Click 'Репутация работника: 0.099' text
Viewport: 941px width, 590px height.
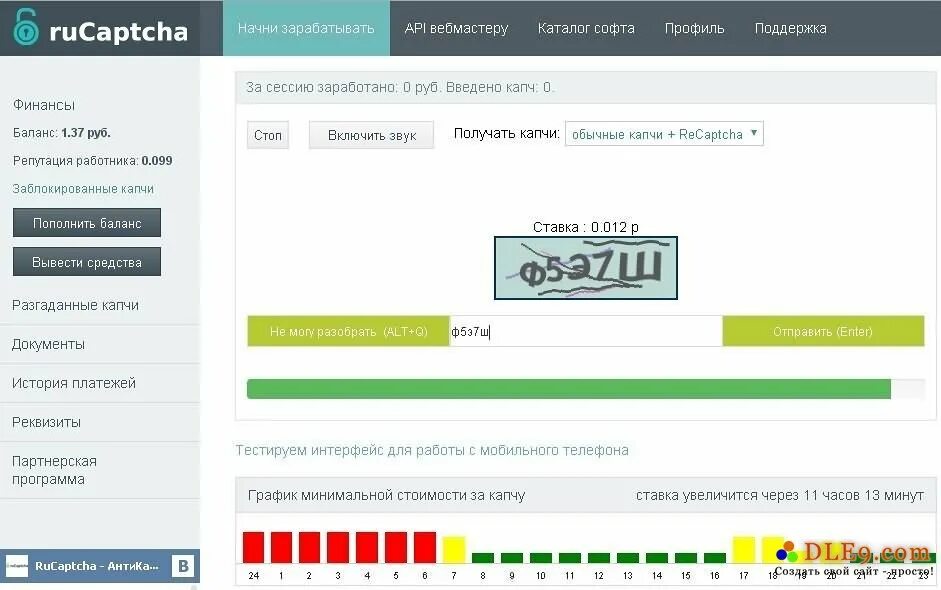tap(92, 160)
